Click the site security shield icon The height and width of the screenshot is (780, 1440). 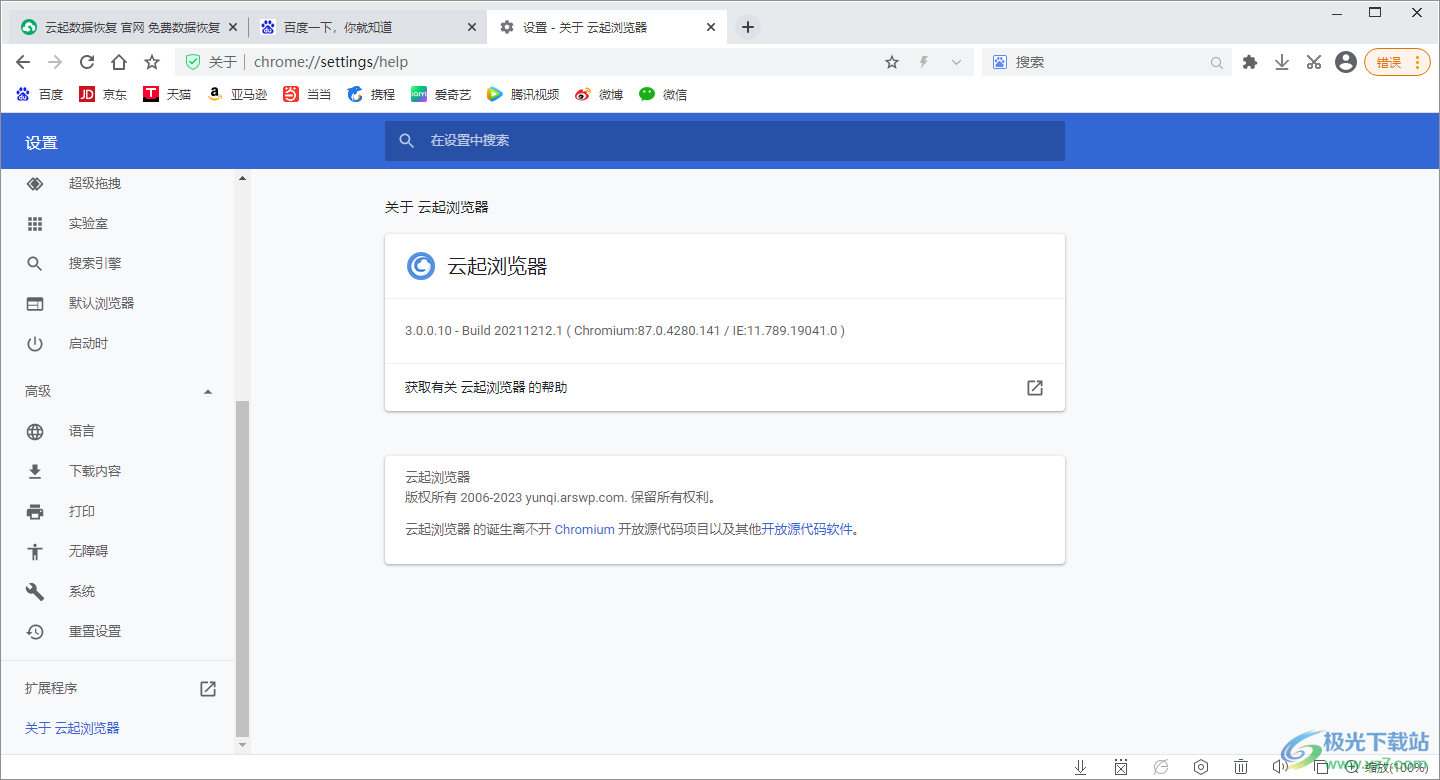[193, 62]
